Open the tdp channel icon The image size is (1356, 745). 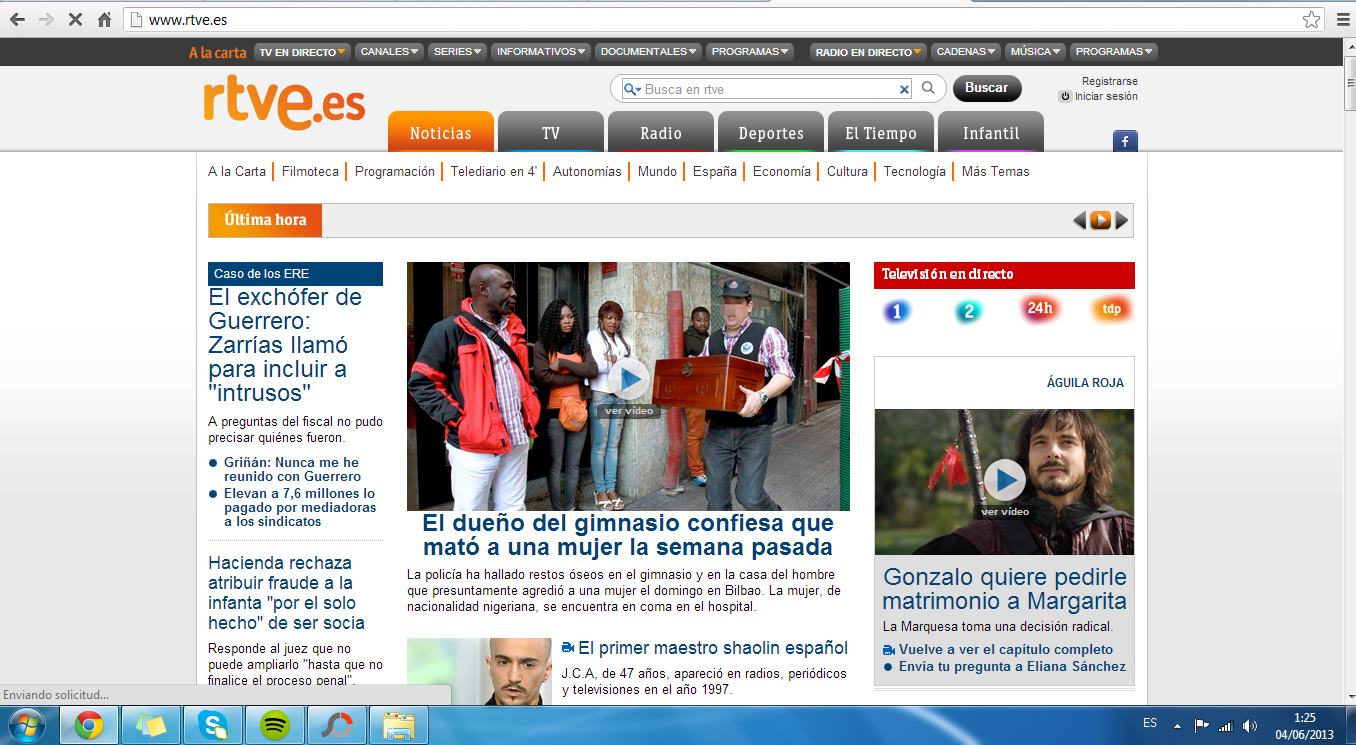(x=1111, y=309)
